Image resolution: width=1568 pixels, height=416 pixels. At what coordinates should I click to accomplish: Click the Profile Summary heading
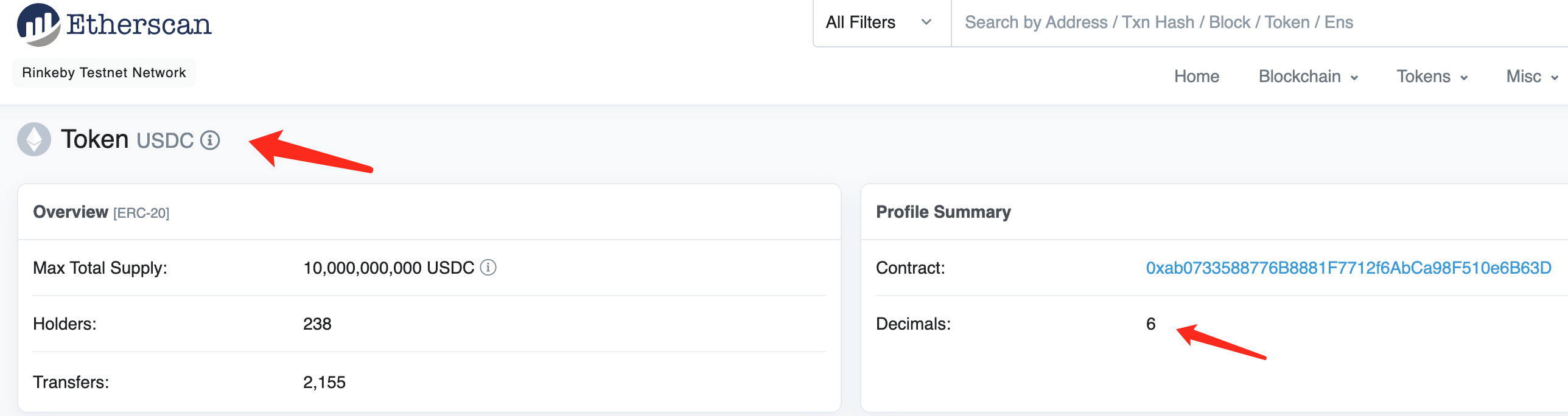click(x=943, y=212)
